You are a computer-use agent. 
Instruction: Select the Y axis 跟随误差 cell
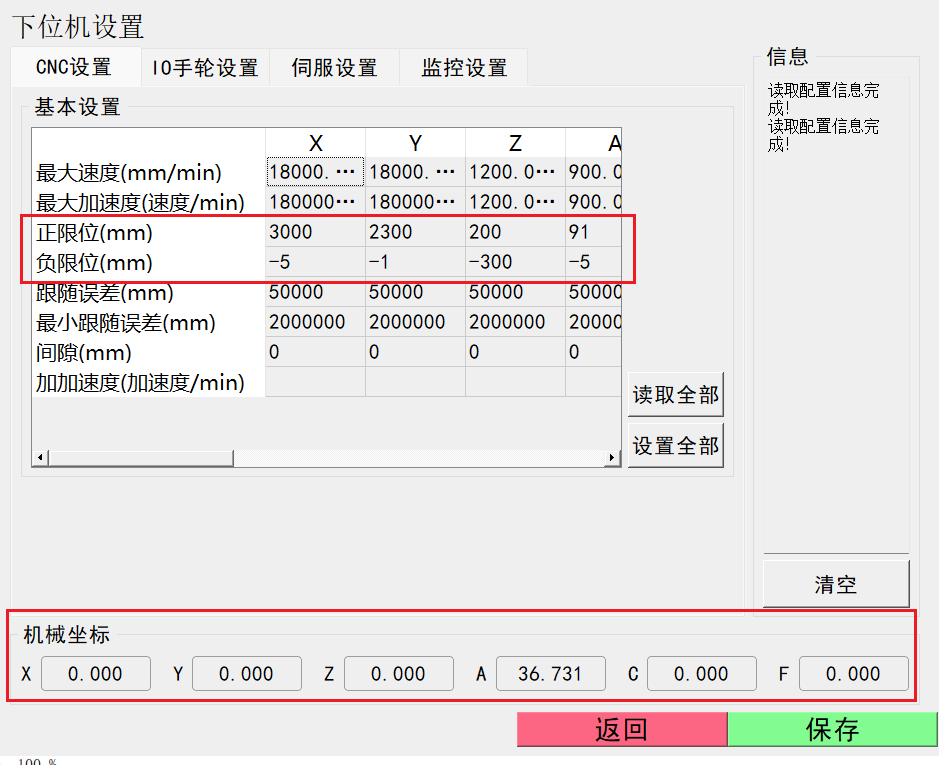pyautogui.click(x=414, y=292)
